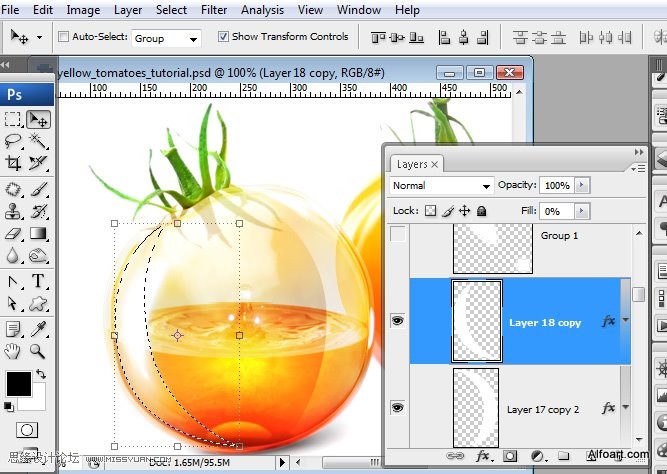Viewport: 667px width, 474px height.
Task: Expand the Opacity slider arrow
Action: tap(583, 186)
